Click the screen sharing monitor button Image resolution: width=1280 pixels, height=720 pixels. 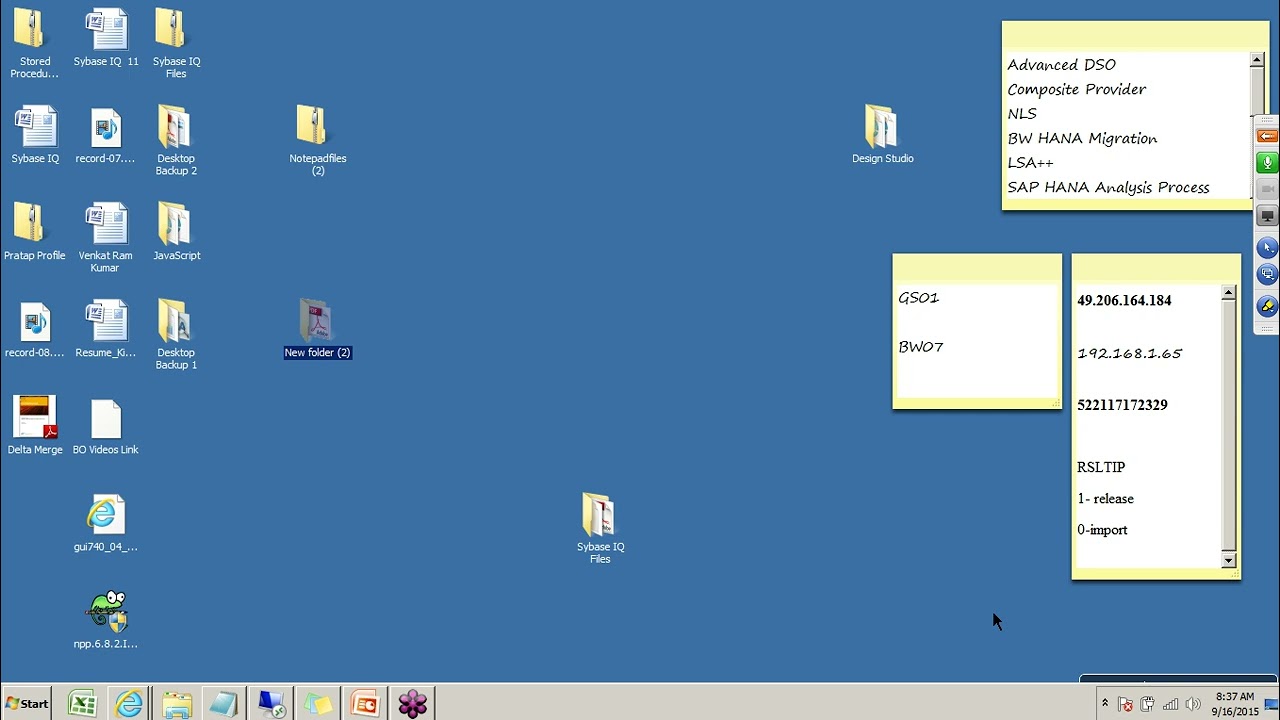click(x=1267, y=216)
